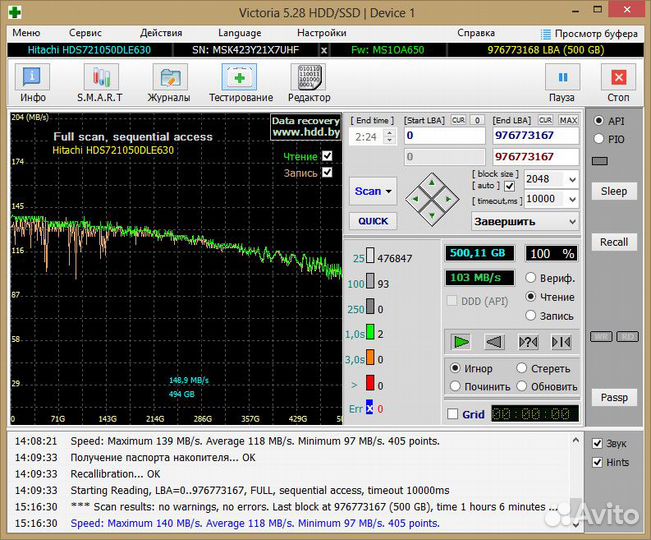Click the Sleep button
Viewport: 651px width, 540px height.
613,191
